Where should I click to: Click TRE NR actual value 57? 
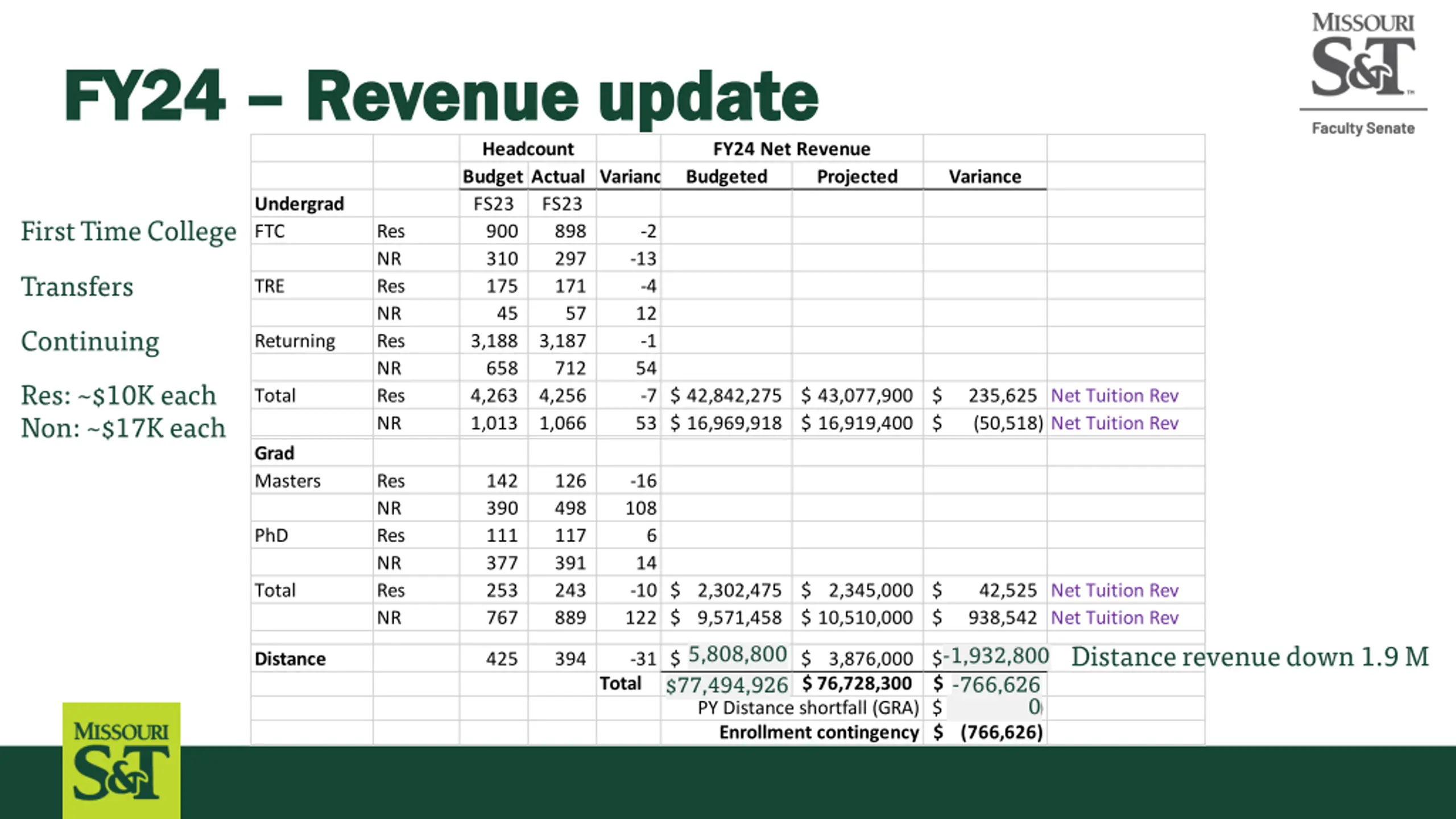[x=576, y=313]
